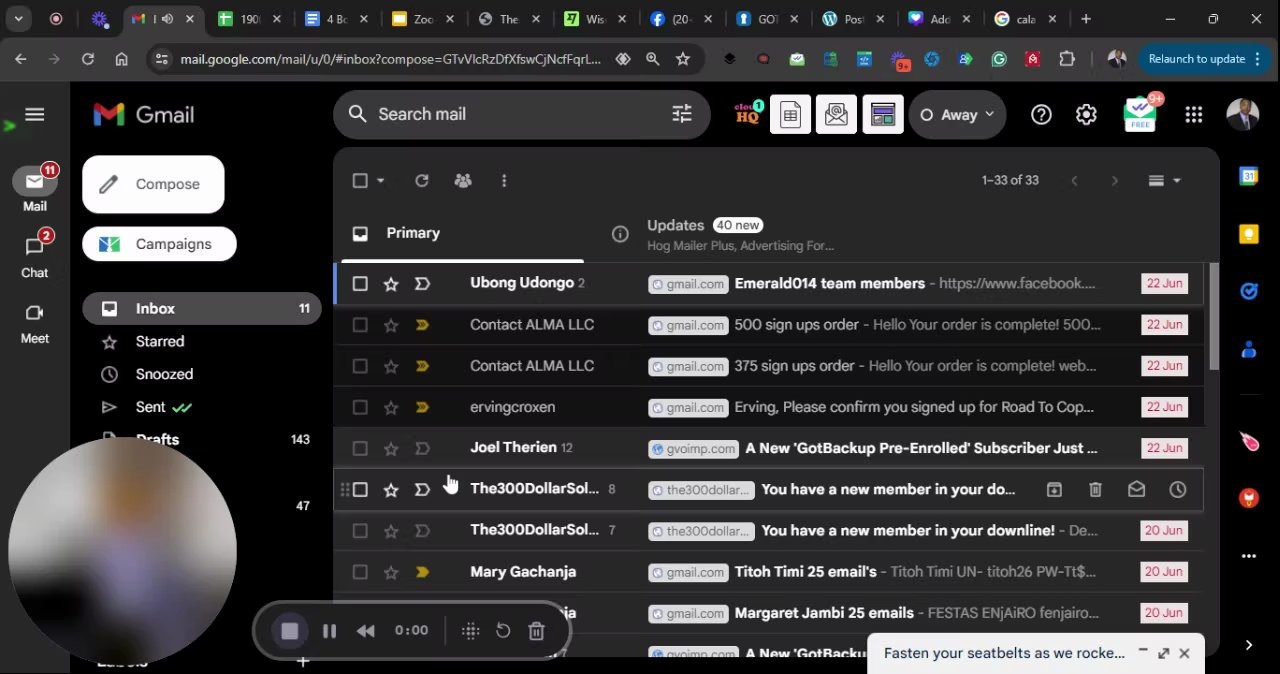Expand the Fasten your seatbelts popup

coord(1164,653)
